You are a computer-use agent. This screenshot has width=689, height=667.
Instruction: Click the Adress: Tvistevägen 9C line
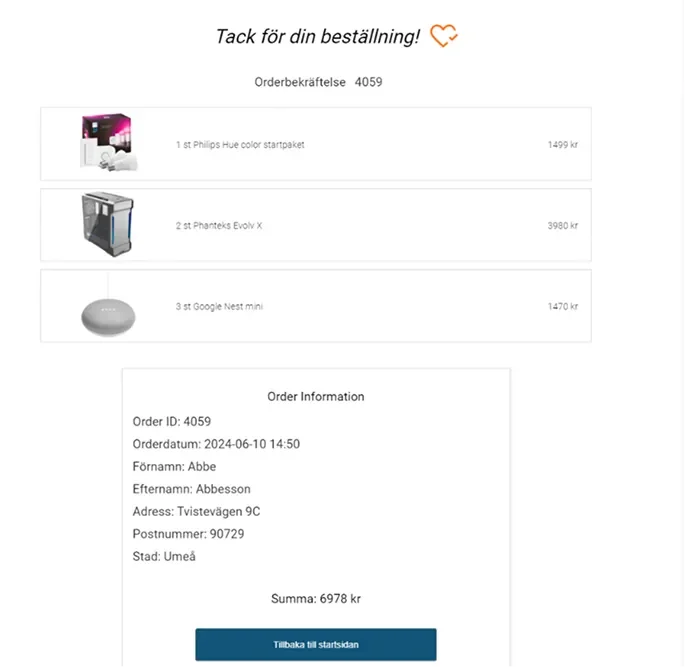pos(197,512)
